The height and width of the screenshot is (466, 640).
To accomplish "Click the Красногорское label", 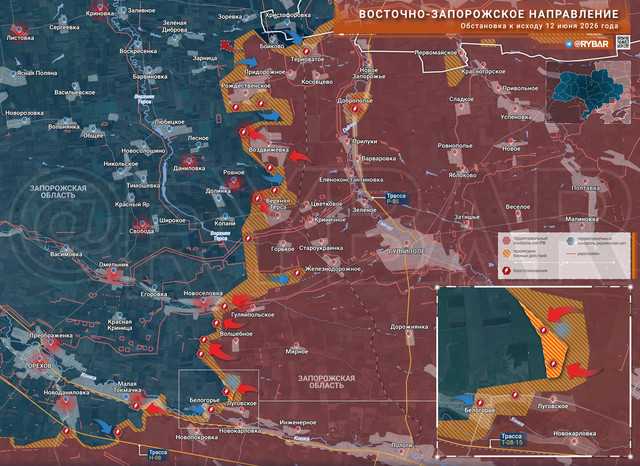I will tap(483, 72).
